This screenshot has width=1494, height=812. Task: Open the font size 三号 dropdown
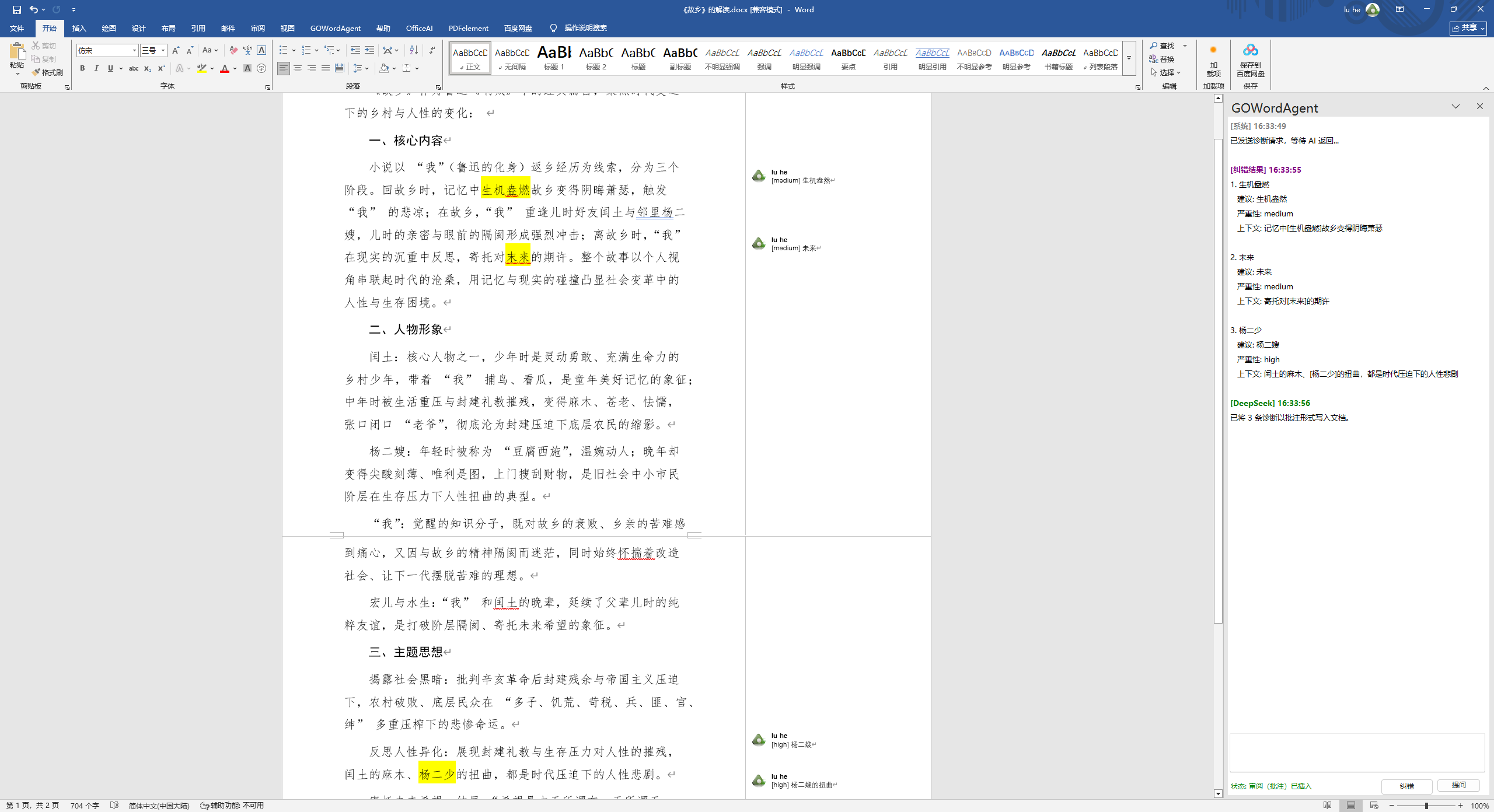[163, 50]
